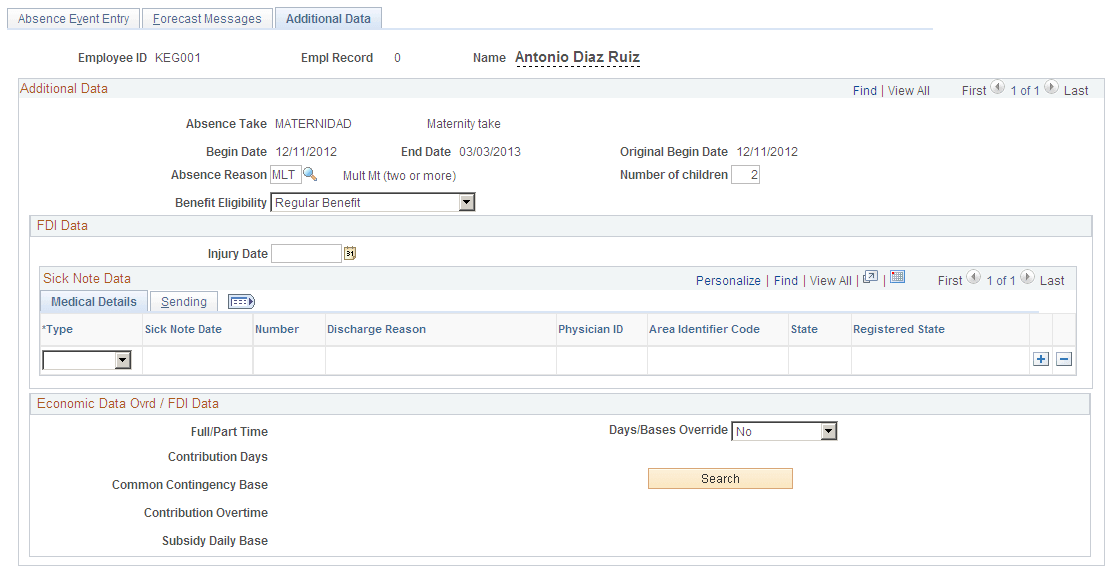Click the Number of children field
The height and width of the screenshot is (573, 1113).
[745, 175]
